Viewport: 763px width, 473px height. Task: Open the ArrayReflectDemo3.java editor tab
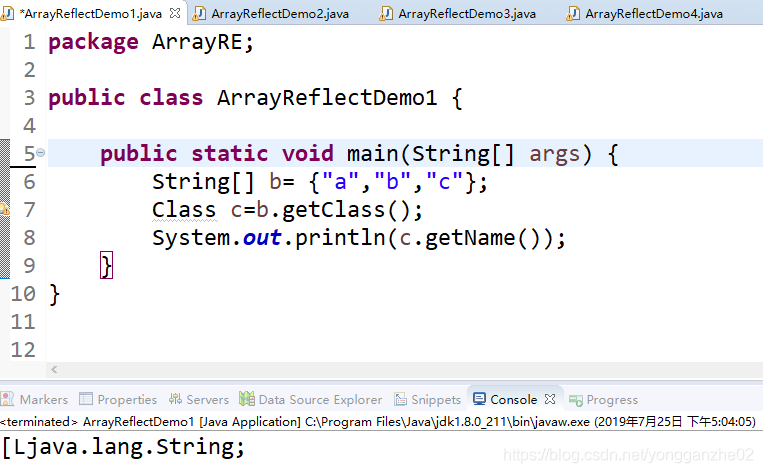[457, 14]
